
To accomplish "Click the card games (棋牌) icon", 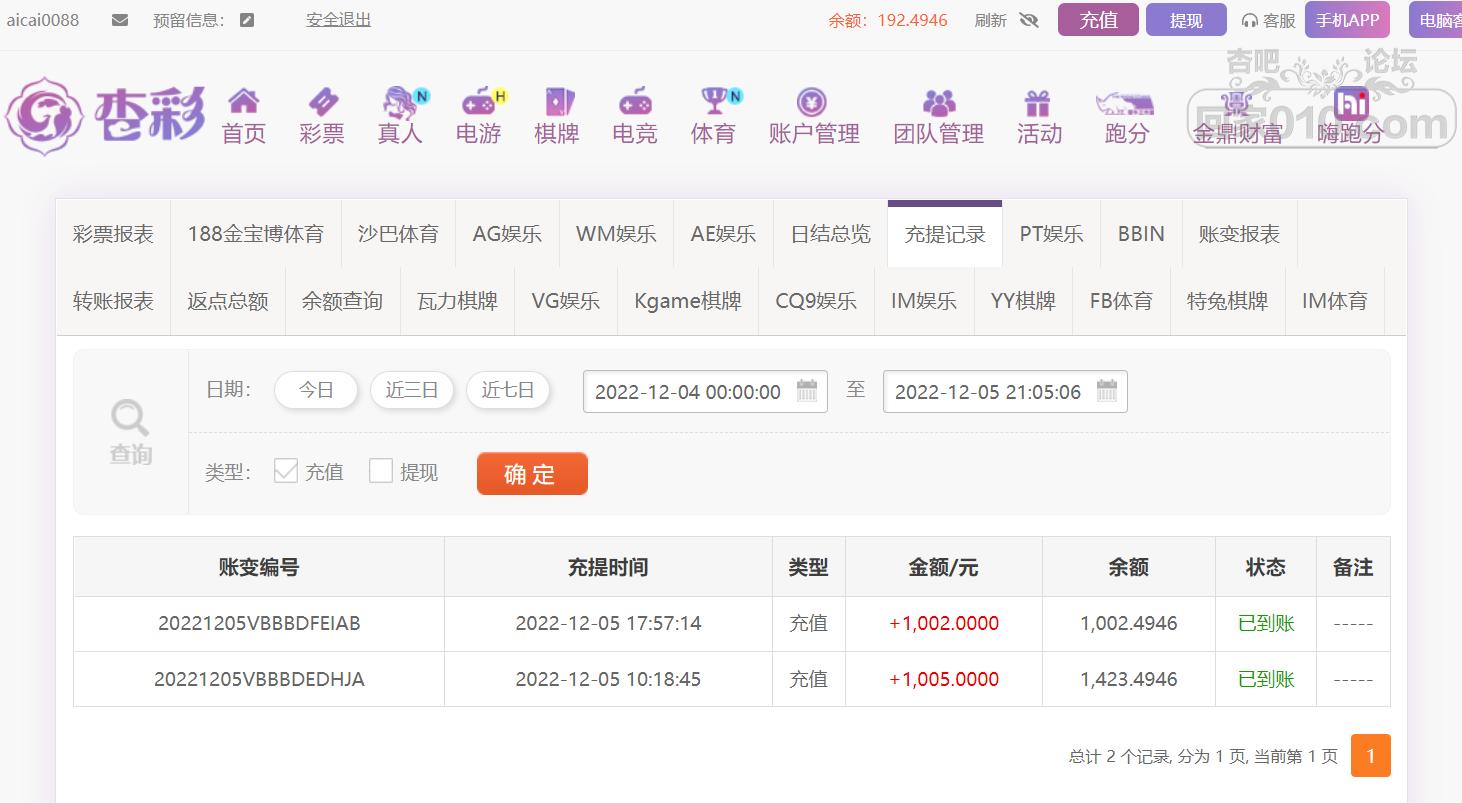I will tap(557, 102).
